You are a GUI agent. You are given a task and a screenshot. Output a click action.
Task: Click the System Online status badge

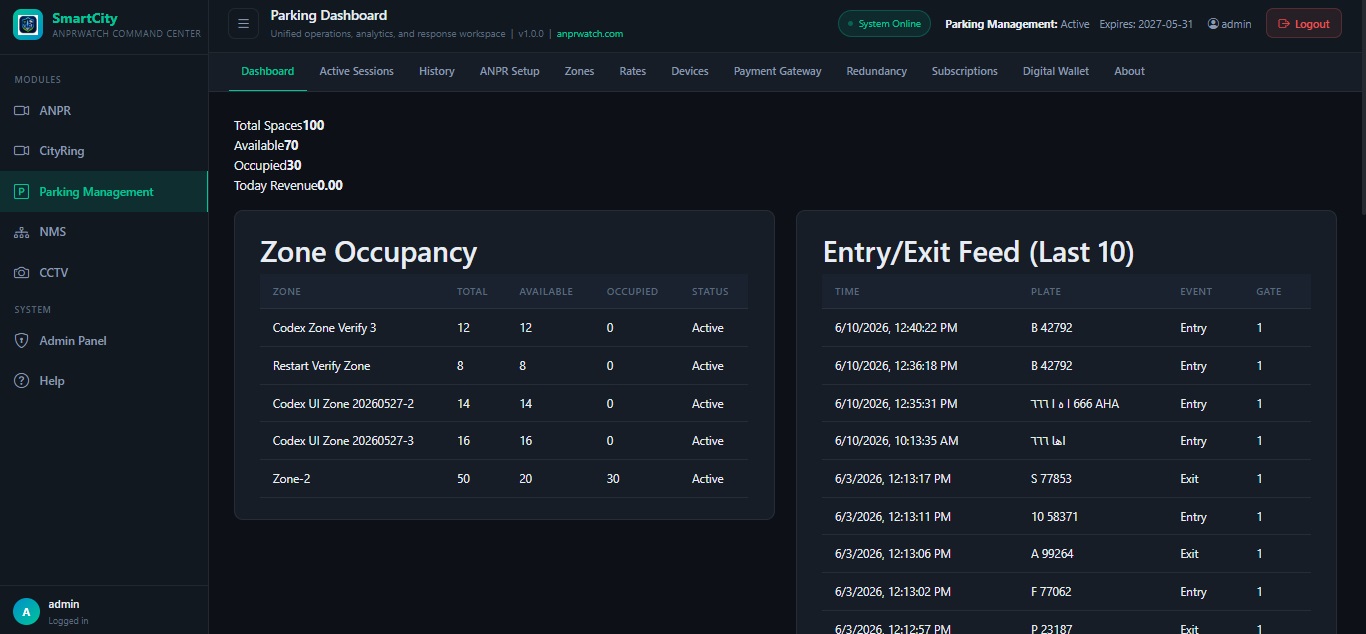[x=884, y=24]
